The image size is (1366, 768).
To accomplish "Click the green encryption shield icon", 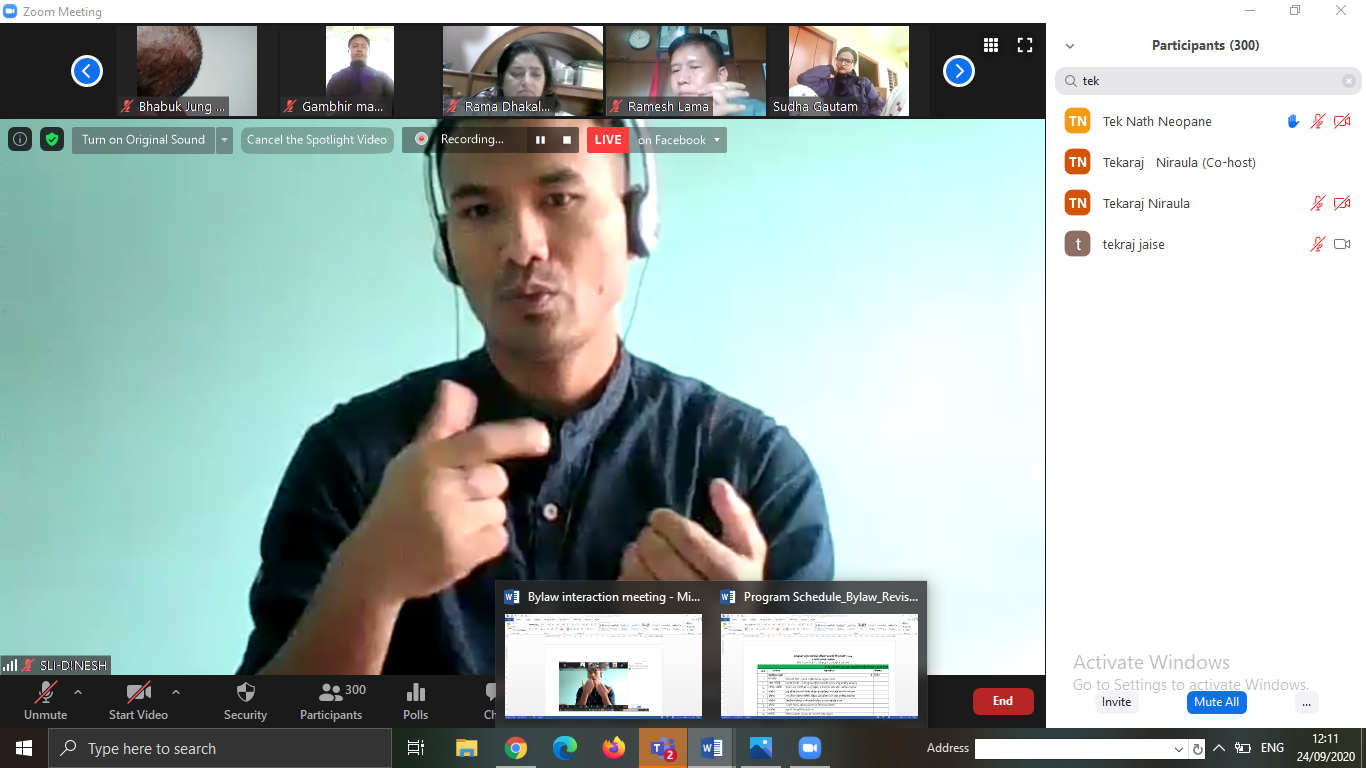I will click(x=52, y=140).
